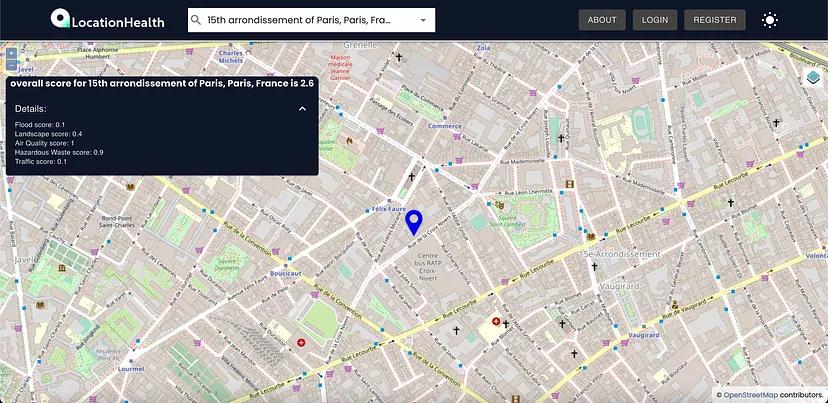The height and width of the screenshot is (403, 828).
Task: Open the map layers switcher
Action: (x=813, y=78)
